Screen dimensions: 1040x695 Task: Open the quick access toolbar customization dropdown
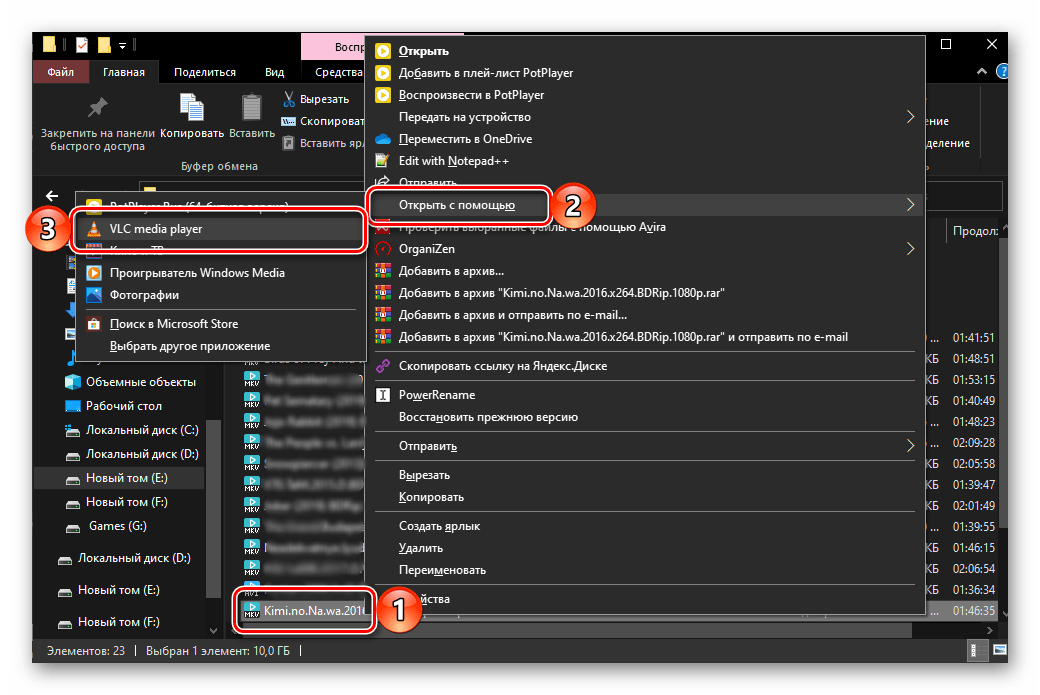(123, 46)
